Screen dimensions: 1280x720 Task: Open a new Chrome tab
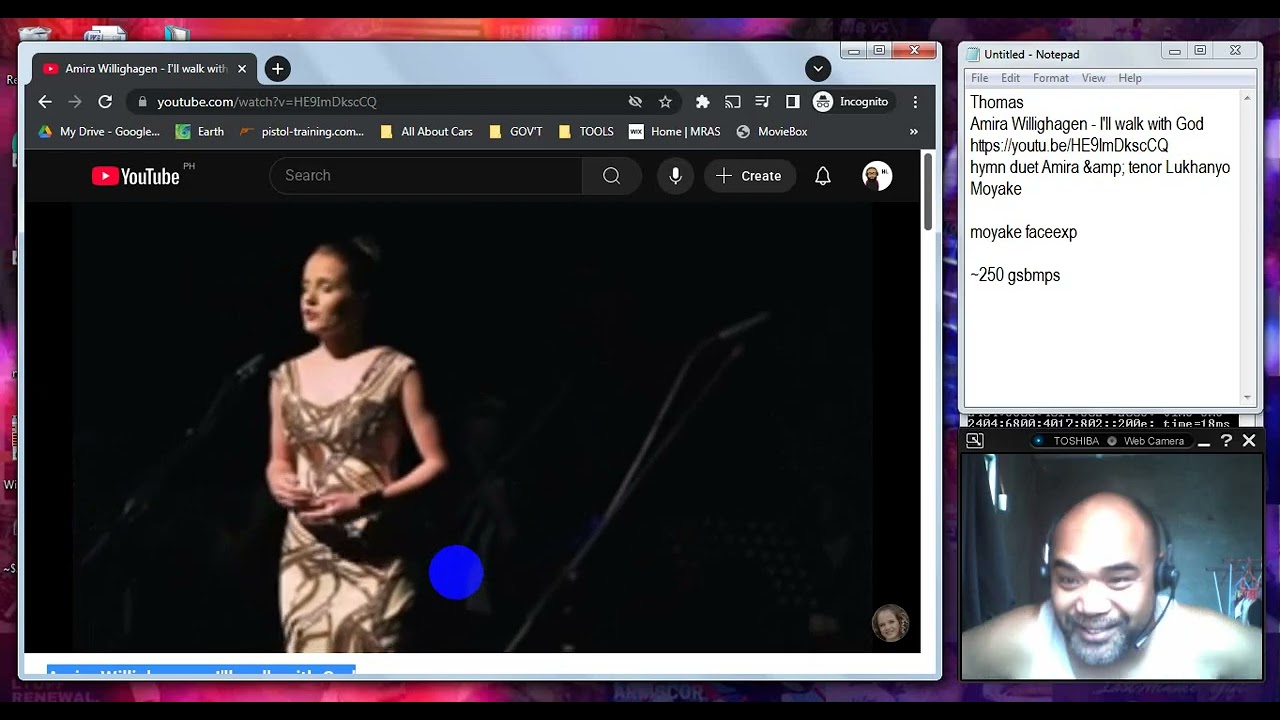[277, 69]
